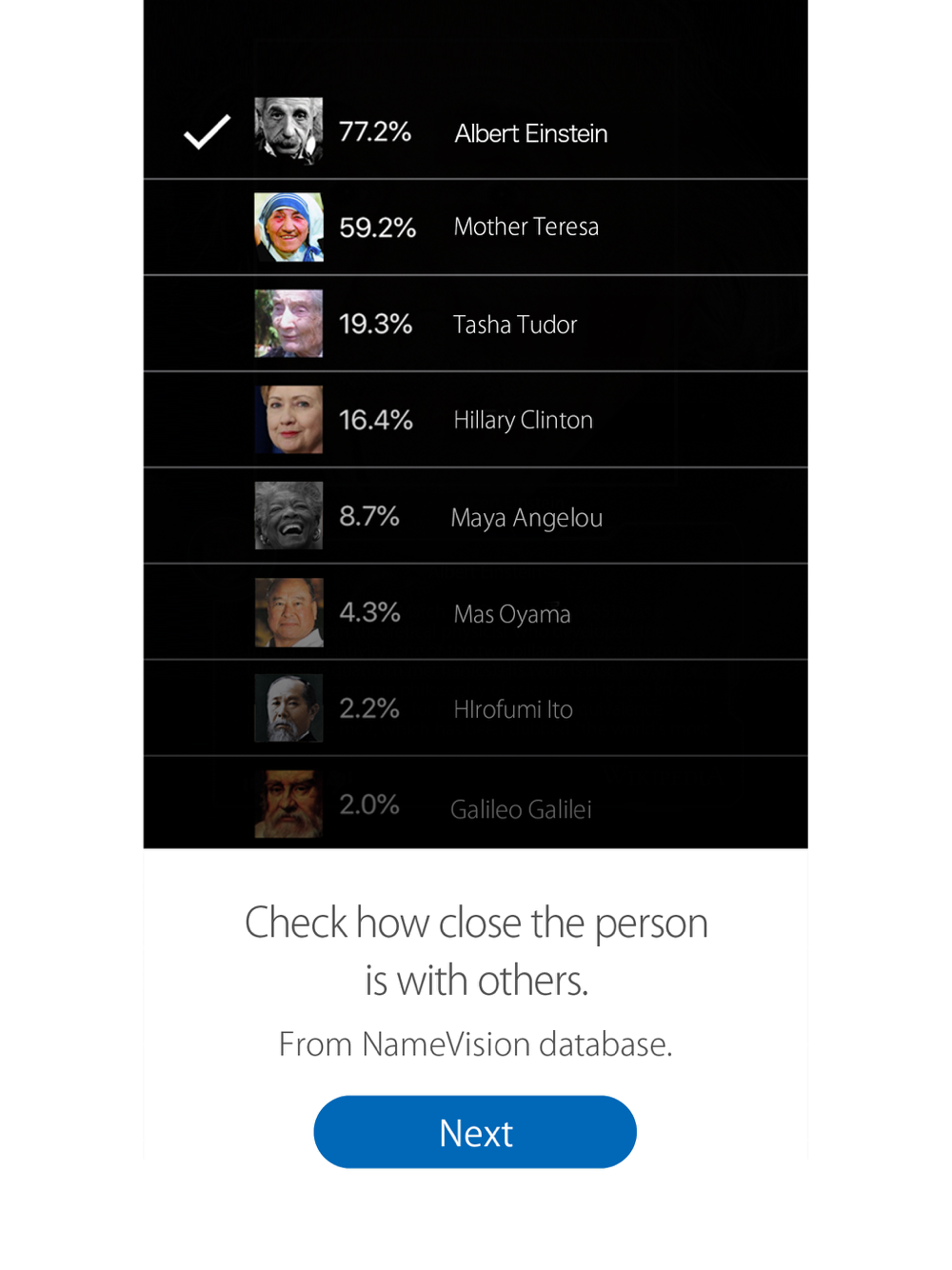
Task: Click the 59.2% similarity score
Action: click(378, 228)
